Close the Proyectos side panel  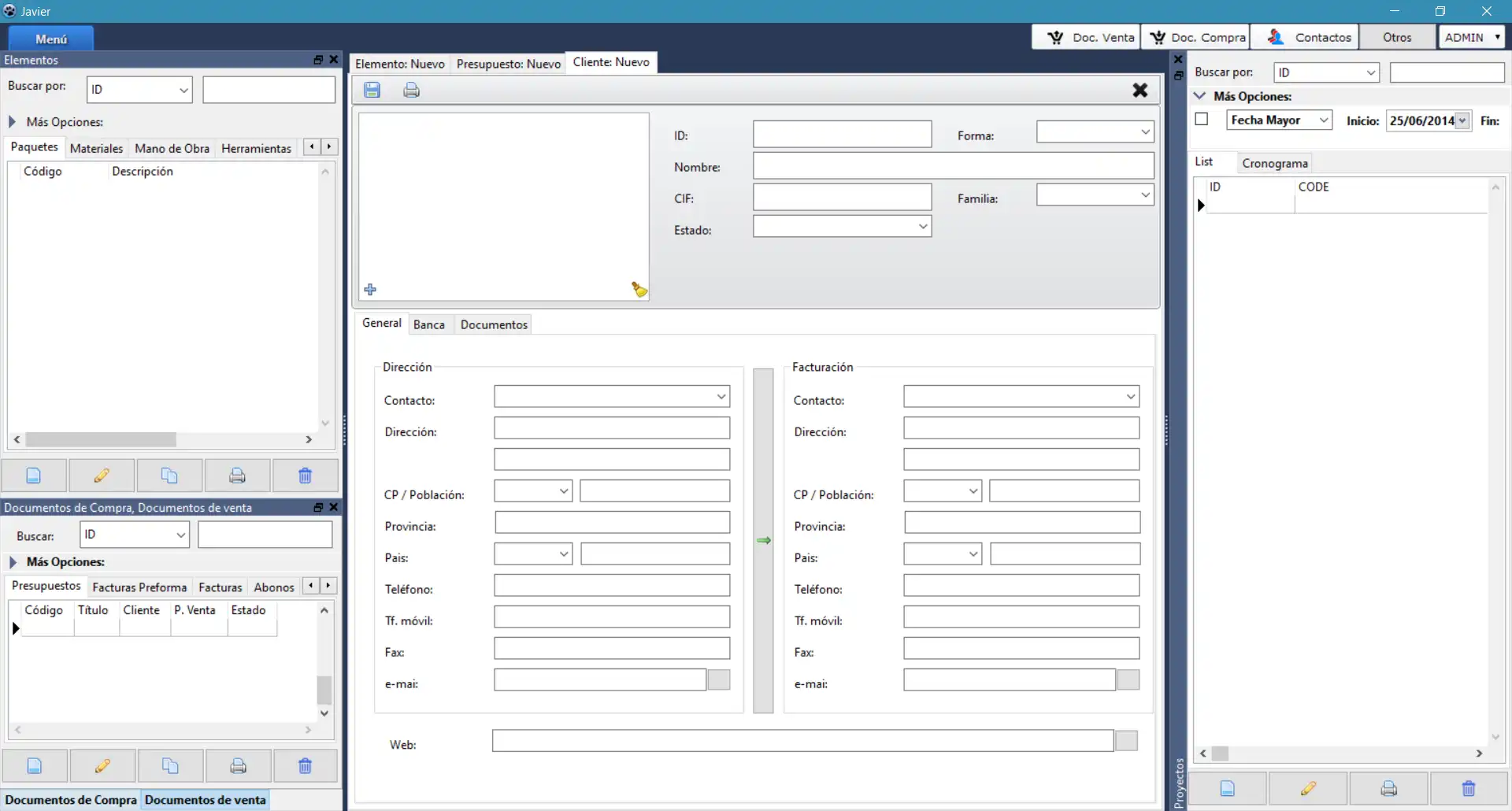pos(1178,59)
